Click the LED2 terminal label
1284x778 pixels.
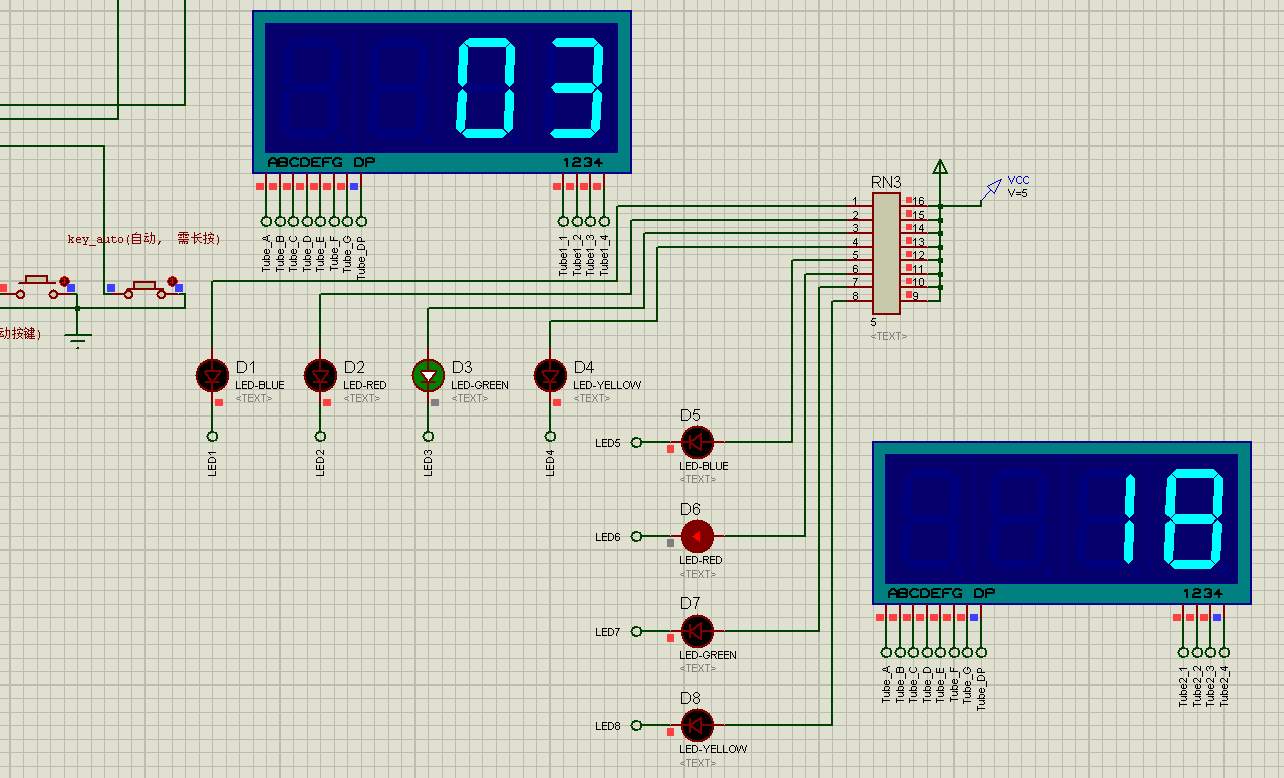click(320, 463)
